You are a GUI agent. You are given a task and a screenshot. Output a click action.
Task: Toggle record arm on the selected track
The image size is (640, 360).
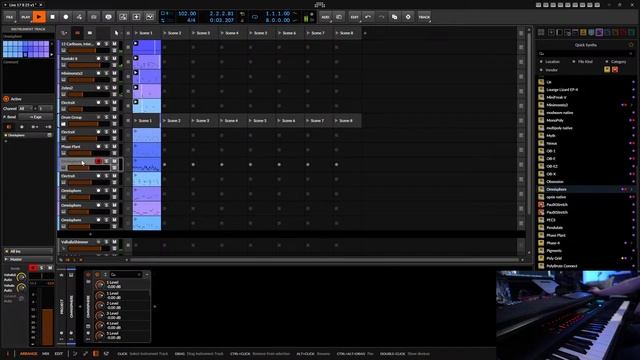pos(98,162)
